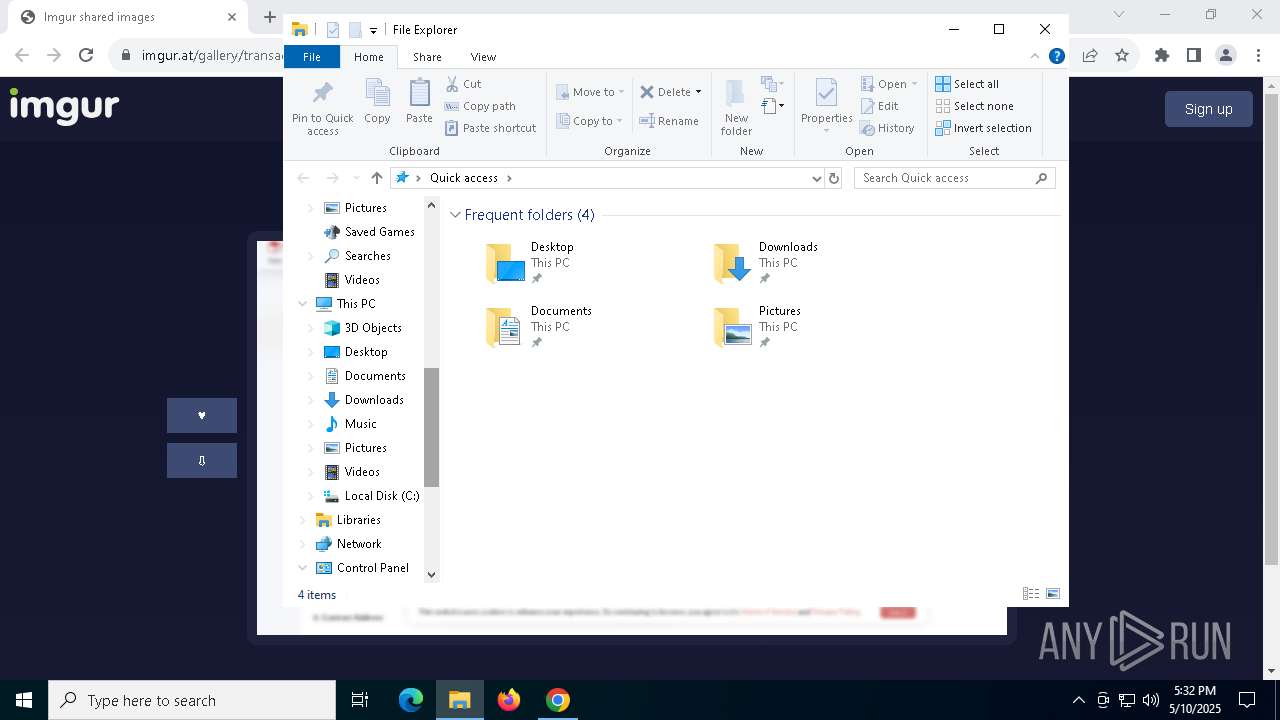Click Quick access in the address breadcrumb
This screenshot has height=720, width=1280.
(464, 178)
